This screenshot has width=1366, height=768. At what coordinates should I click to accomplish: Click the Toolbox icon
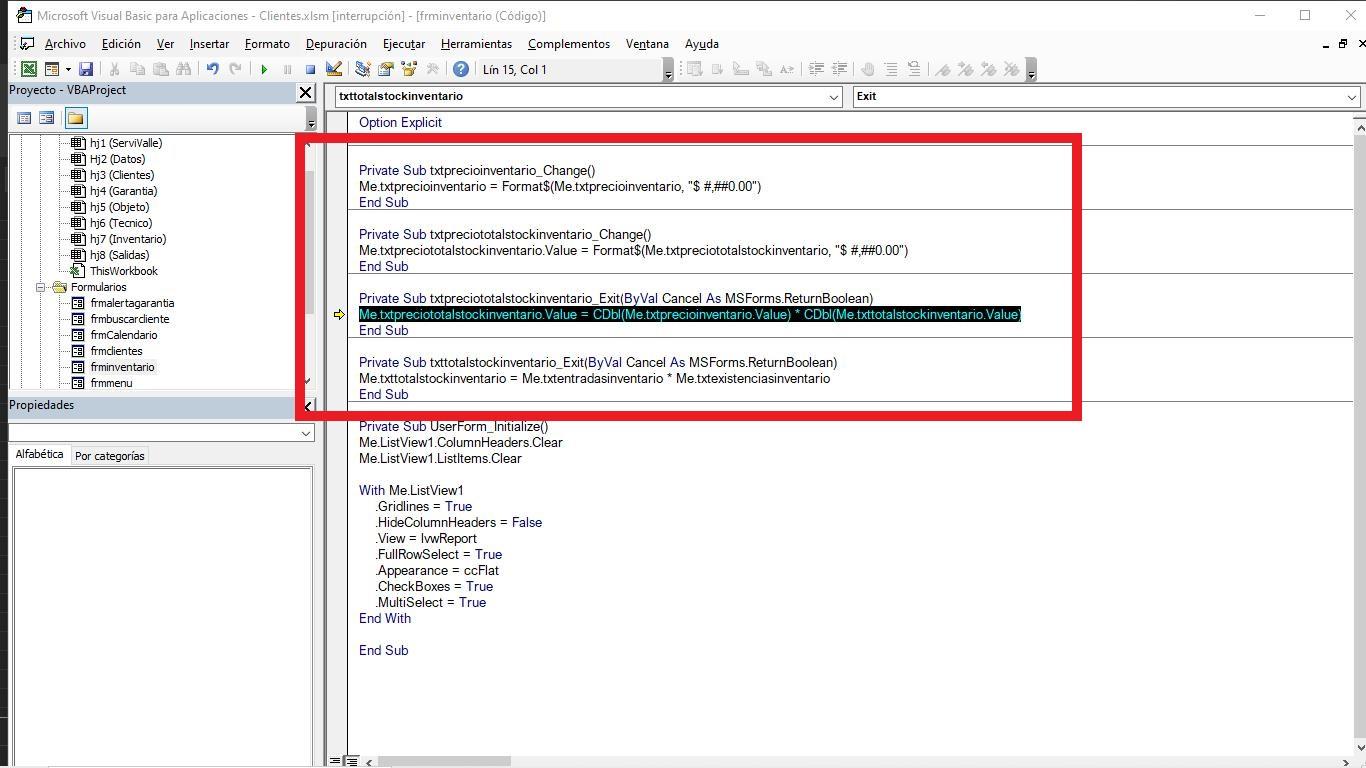click(432, 69)
